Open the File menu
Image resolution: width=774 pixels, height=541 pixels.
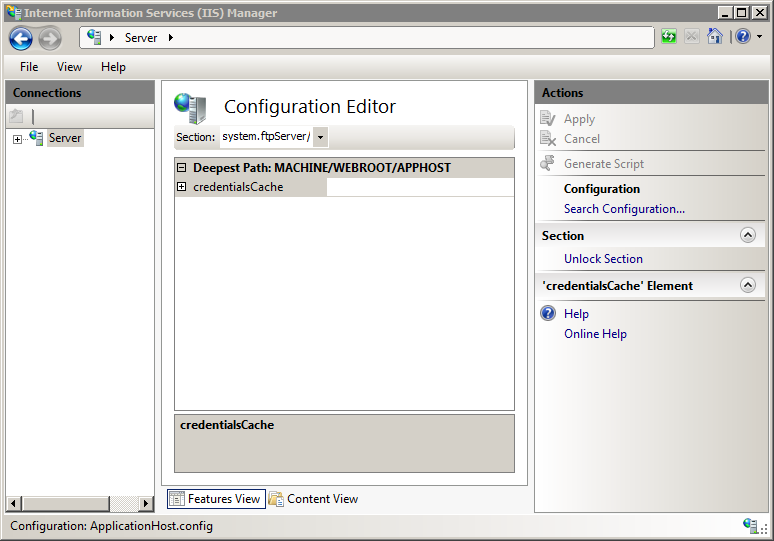pyautogui.click(x=29, y=67)
